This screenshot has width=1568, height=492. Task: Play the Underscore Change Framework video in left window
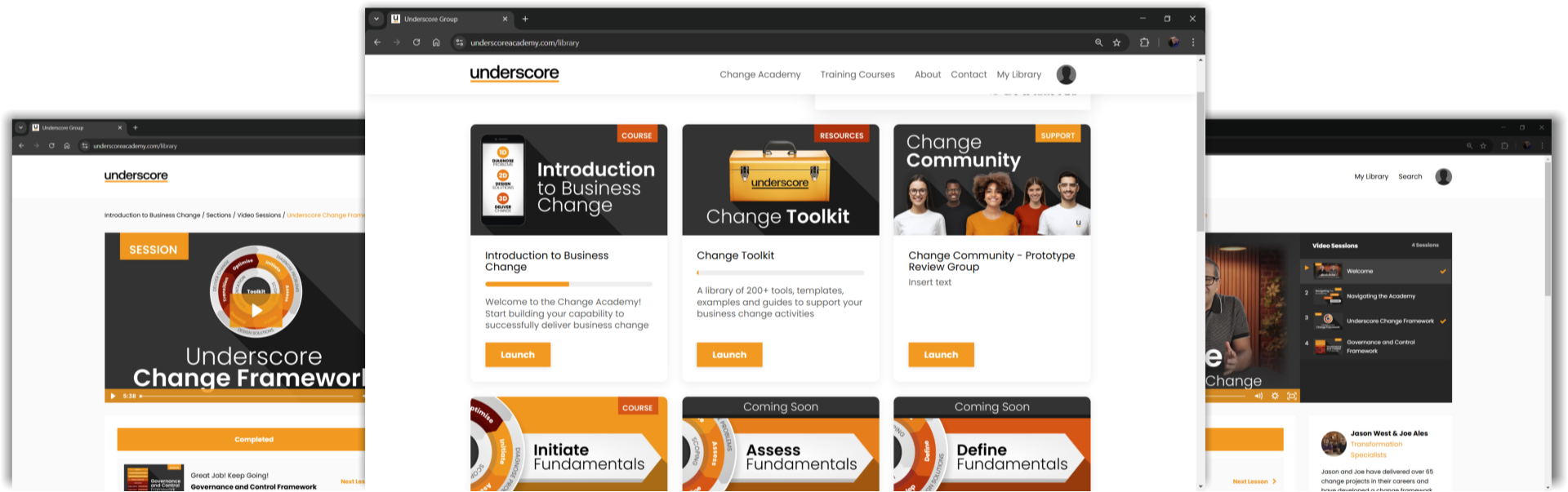coord(256,310)
